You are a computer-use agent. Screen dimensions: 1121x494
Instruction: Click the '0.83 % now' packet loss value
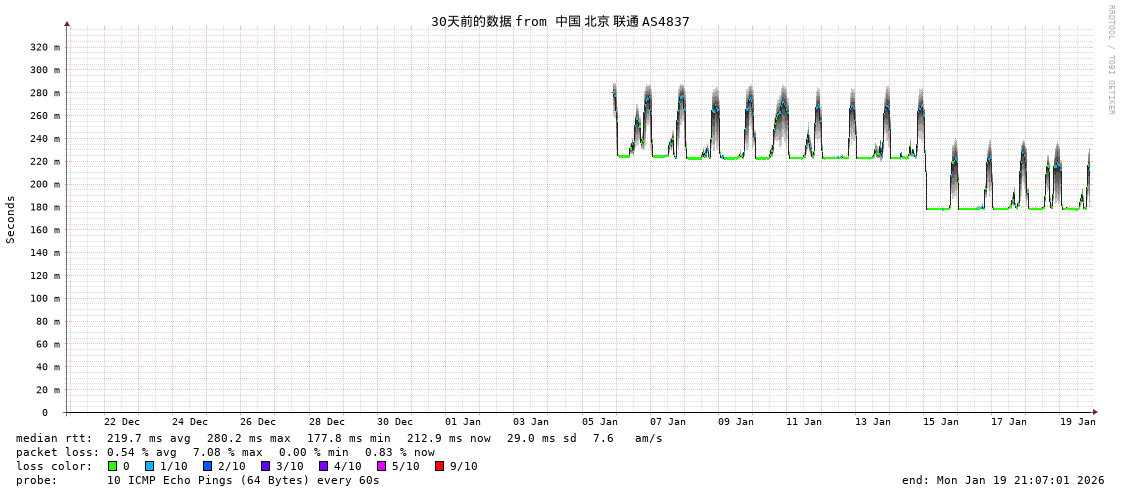tap(400, 453)
